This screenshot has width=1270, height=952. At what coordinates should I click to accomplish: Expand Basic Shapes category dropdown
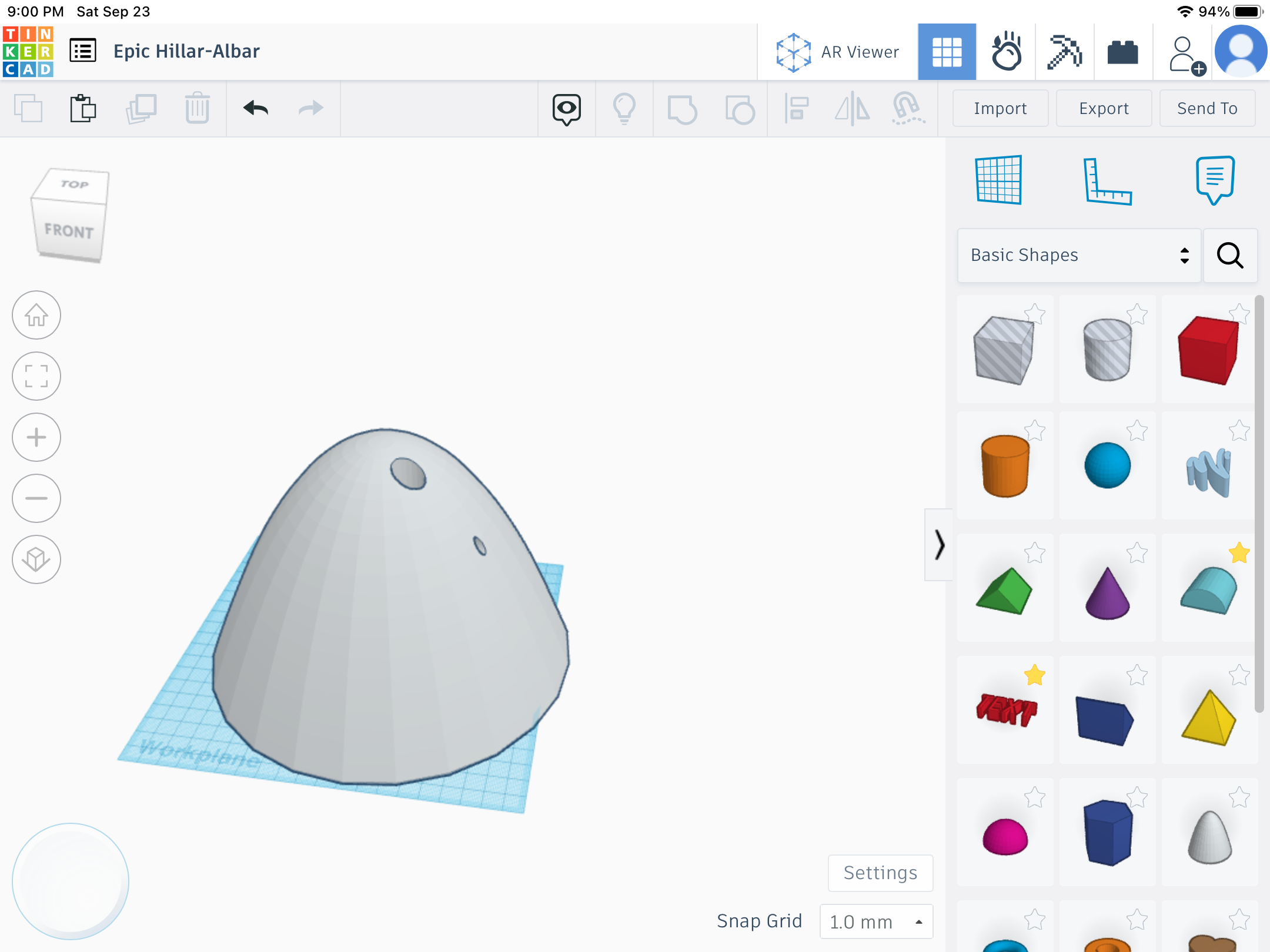coord(1078,255)
